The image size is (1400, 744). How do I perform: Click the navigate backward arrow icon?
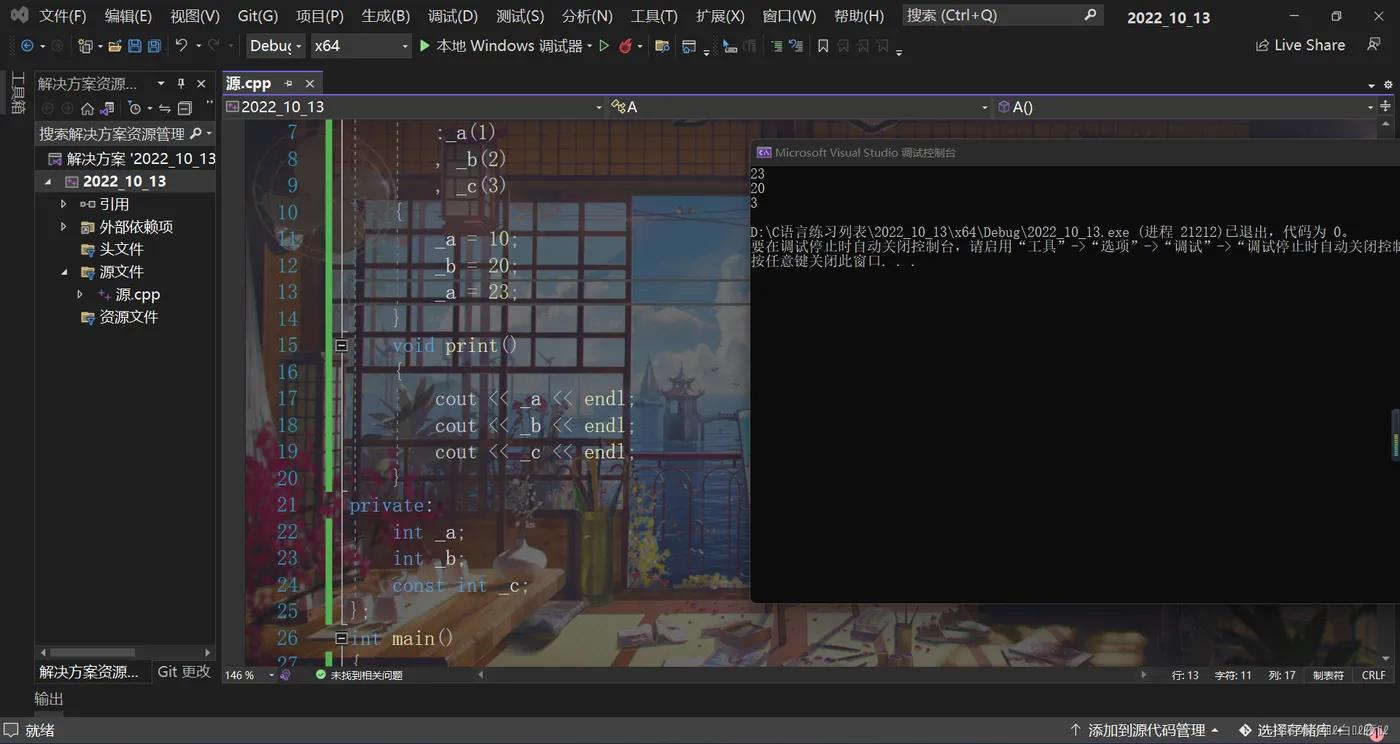[x=27, y=46]
